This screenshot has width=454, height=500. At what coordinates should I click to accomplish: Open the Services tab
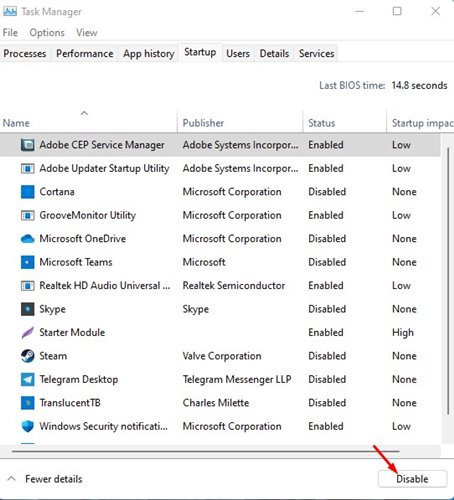click(316, 54)
